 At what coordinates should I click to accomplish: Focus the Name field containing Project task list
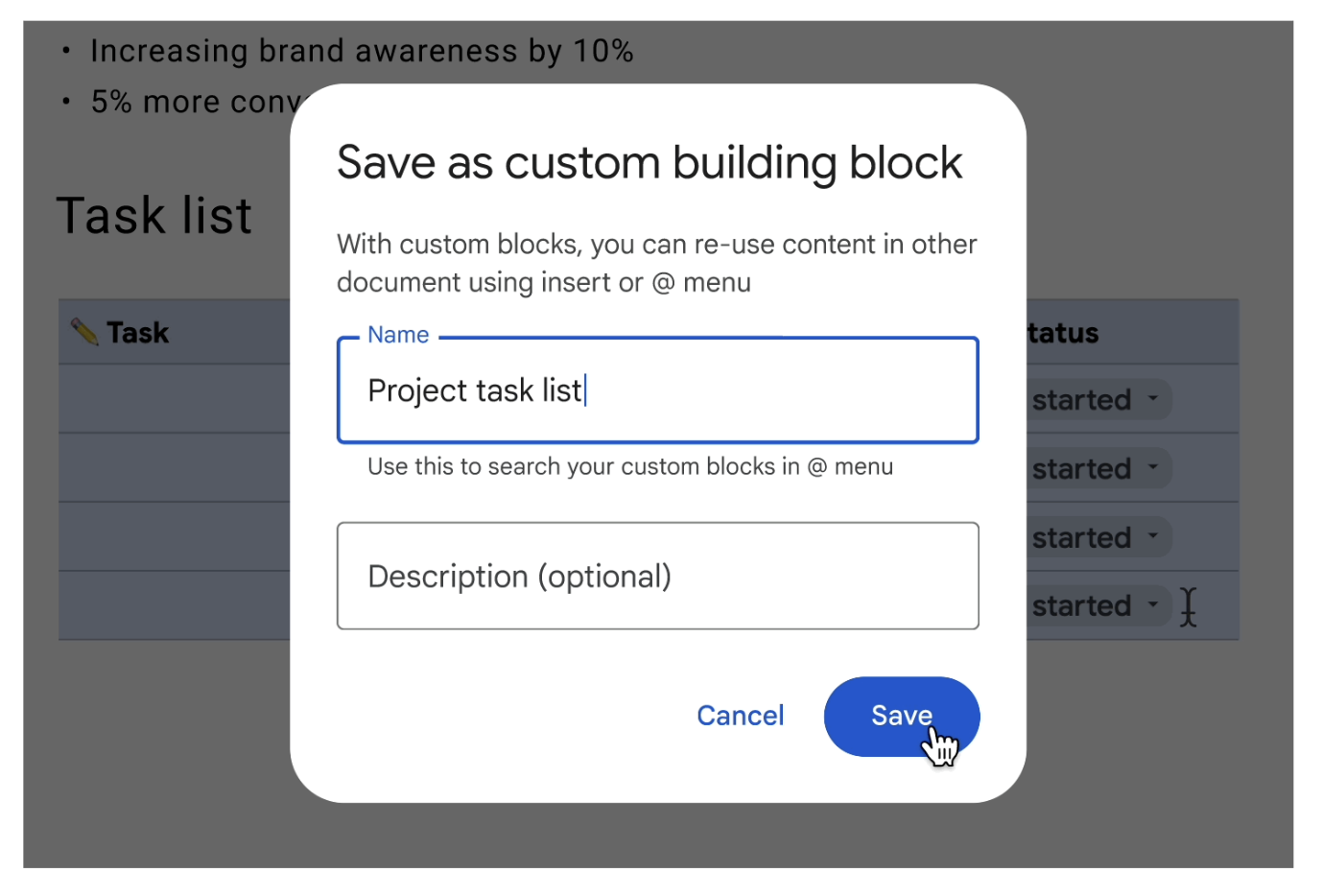coord(657,390)
